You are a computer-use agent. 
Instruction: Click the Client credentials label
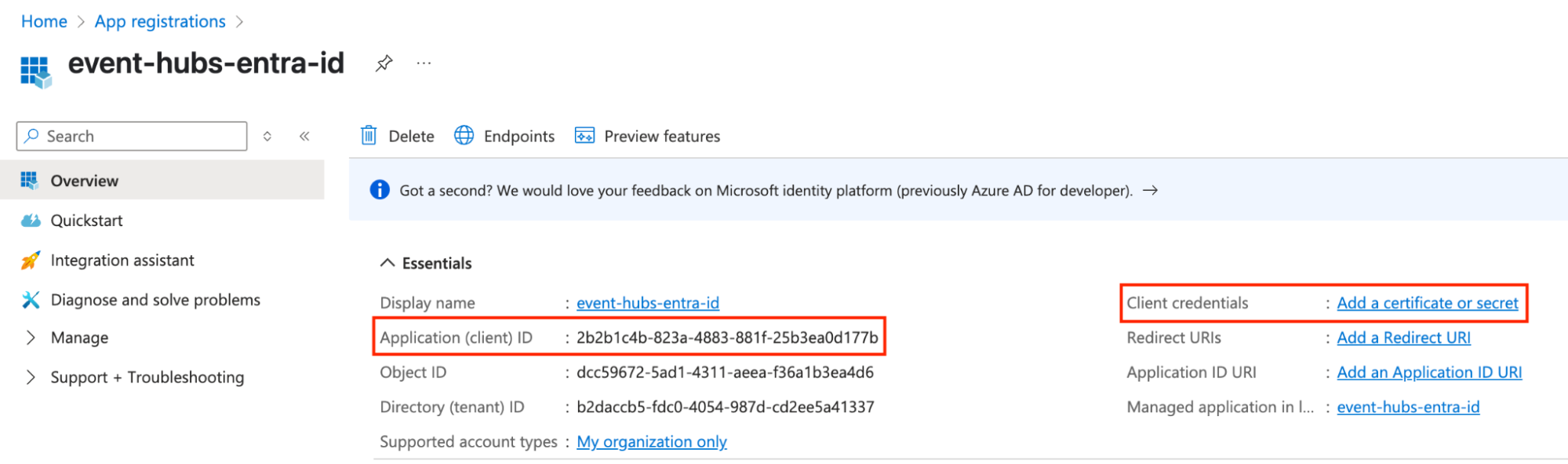(x=1188, y=303)
